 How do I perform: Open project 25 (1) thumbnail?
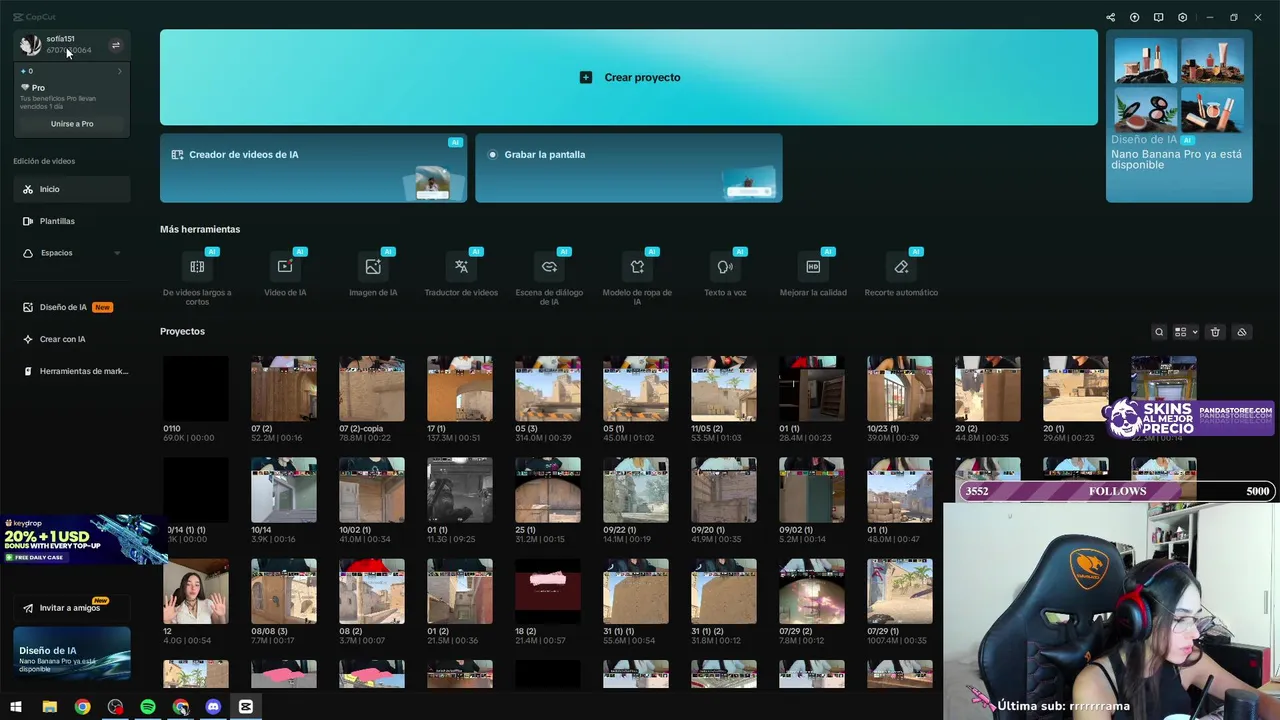click(x=548, y=490)
